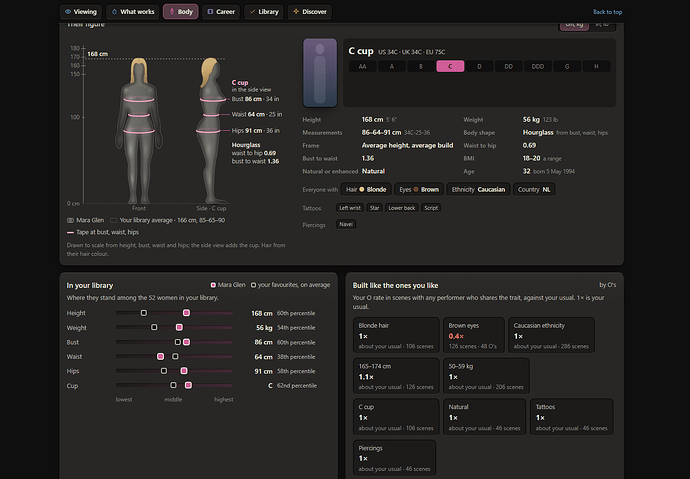This screenshot has height=479, width=690.
Task: Switch units to cm, kg
Action: [x=574, y=25]
